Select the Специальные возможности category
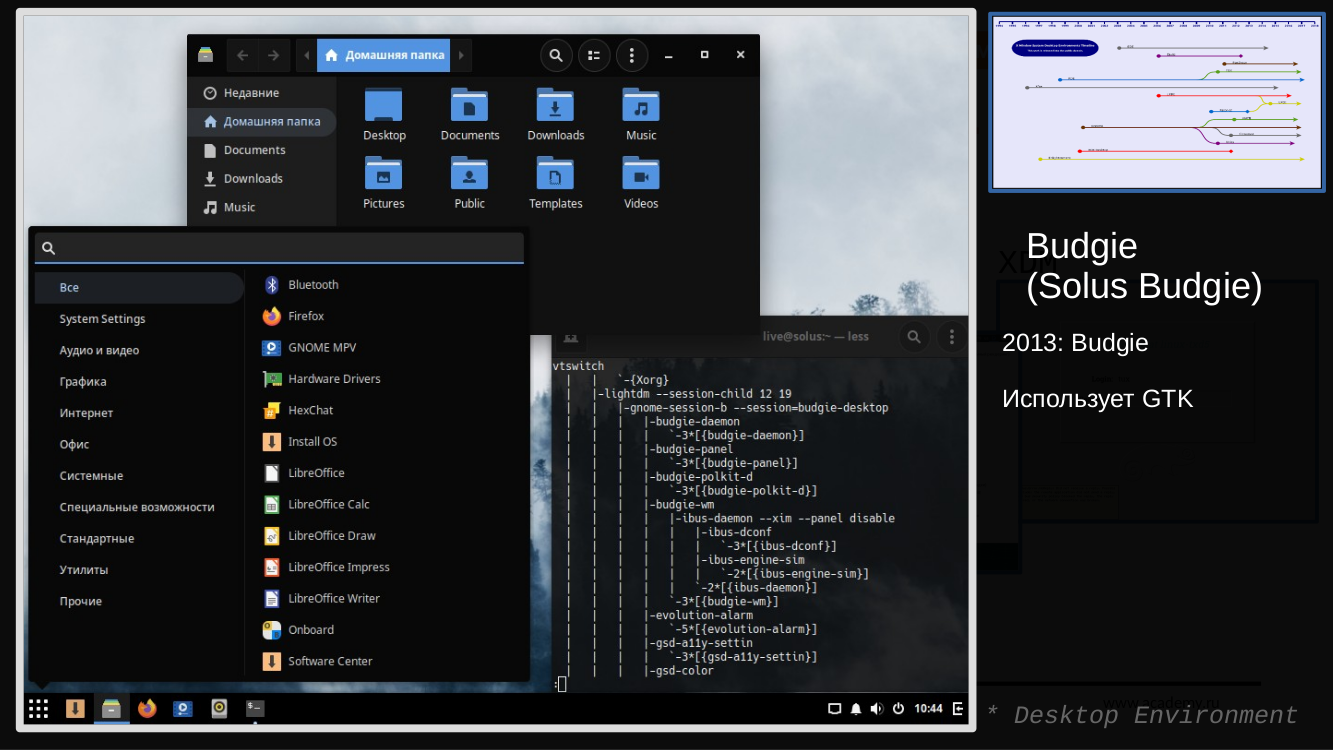The image size is (1333, 750). (139, 507)
